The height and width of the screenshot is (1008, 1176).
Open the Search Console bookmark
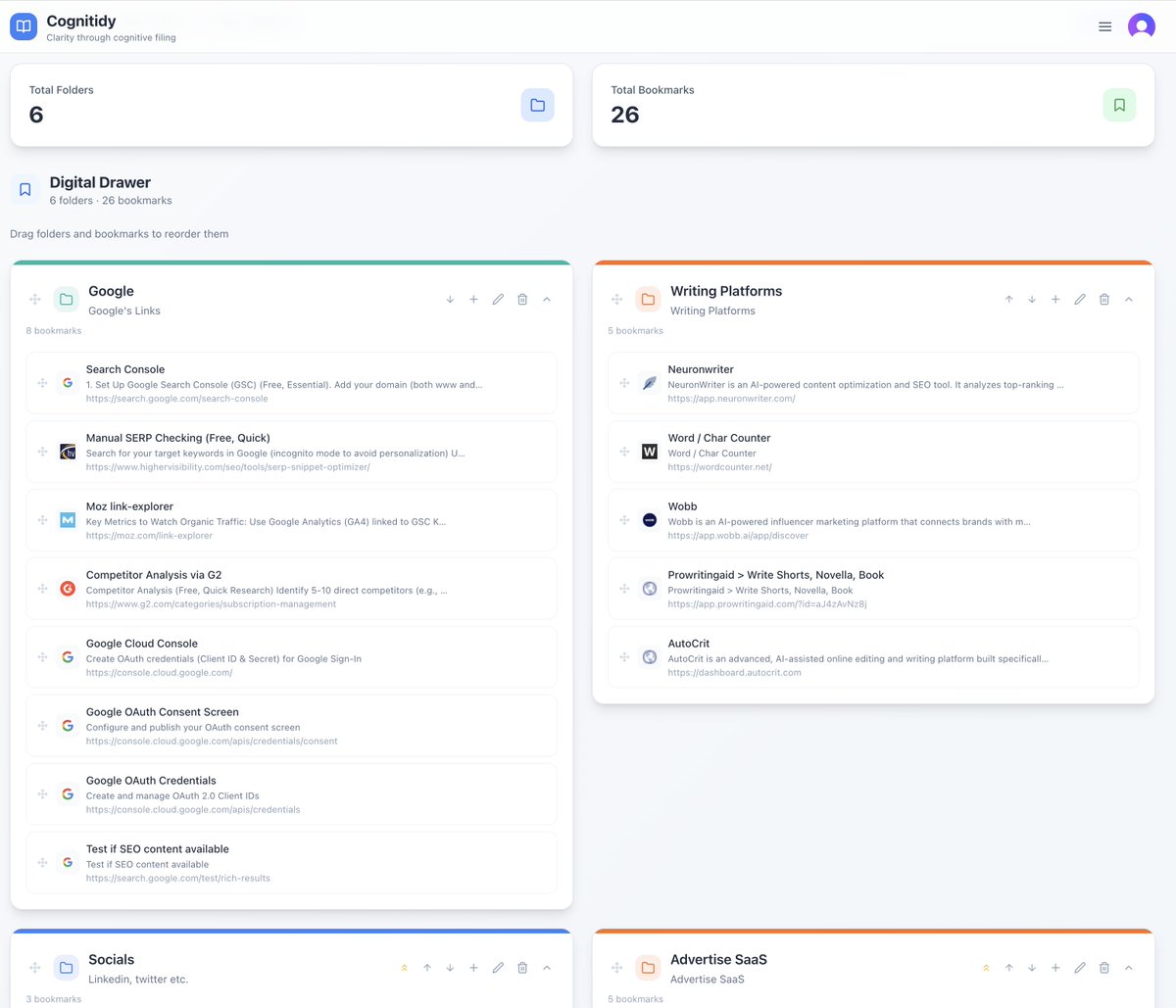tap(291, 383)
